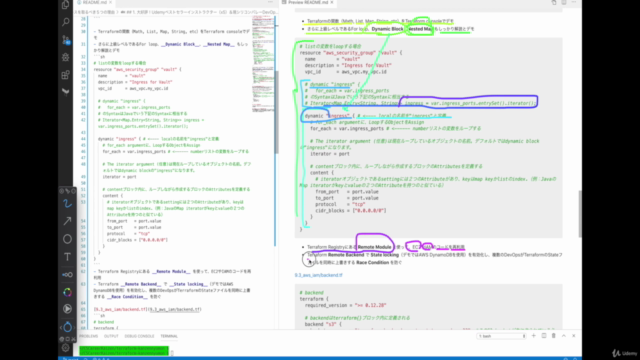Click the git branch status bar item

pos(71,358)
